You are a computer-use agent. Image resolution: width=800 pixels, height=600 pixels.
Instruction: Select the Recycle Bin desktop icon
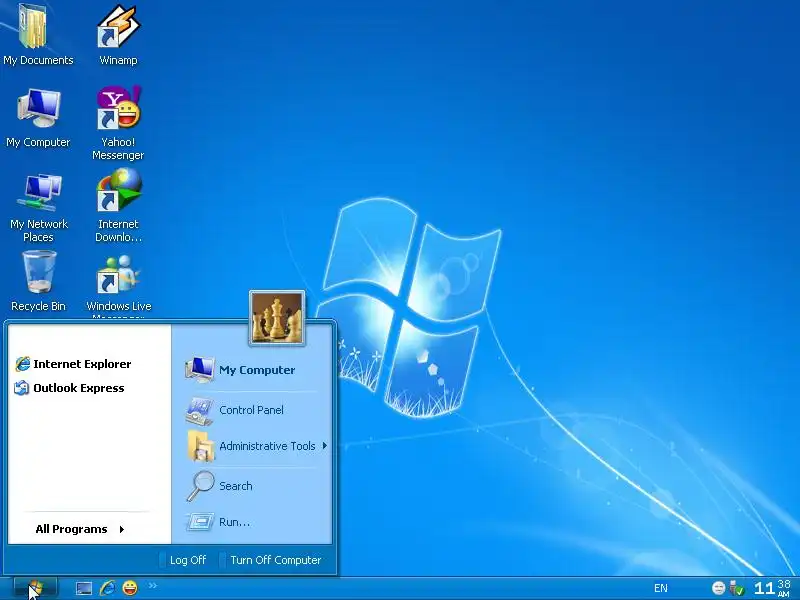click(38, 282)
